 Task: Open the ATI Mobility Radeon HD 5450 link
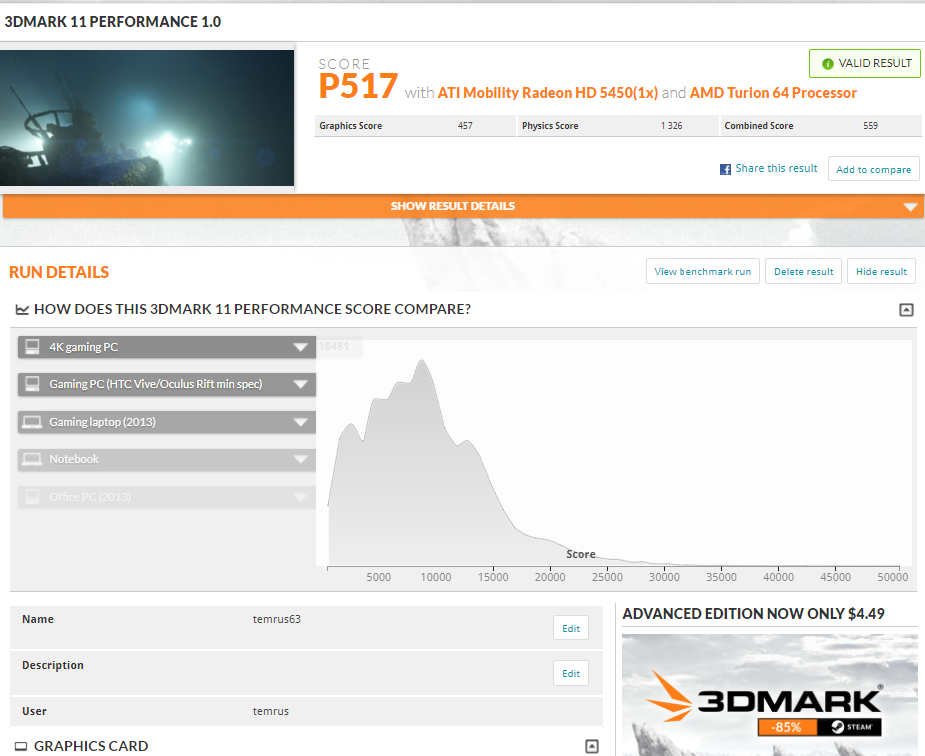547,93
